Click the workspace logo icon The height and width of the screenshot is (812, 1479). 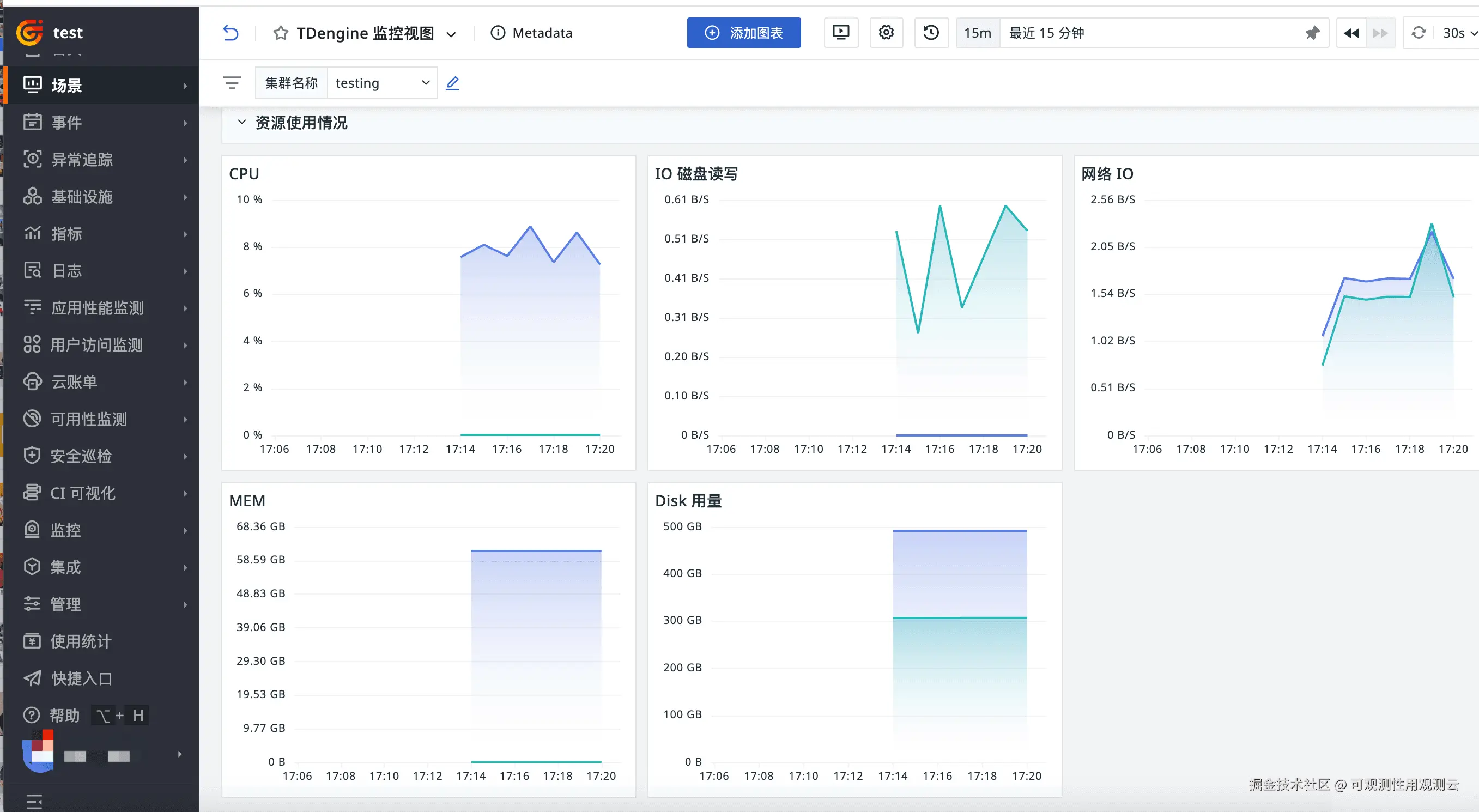(x=30, y=32)
